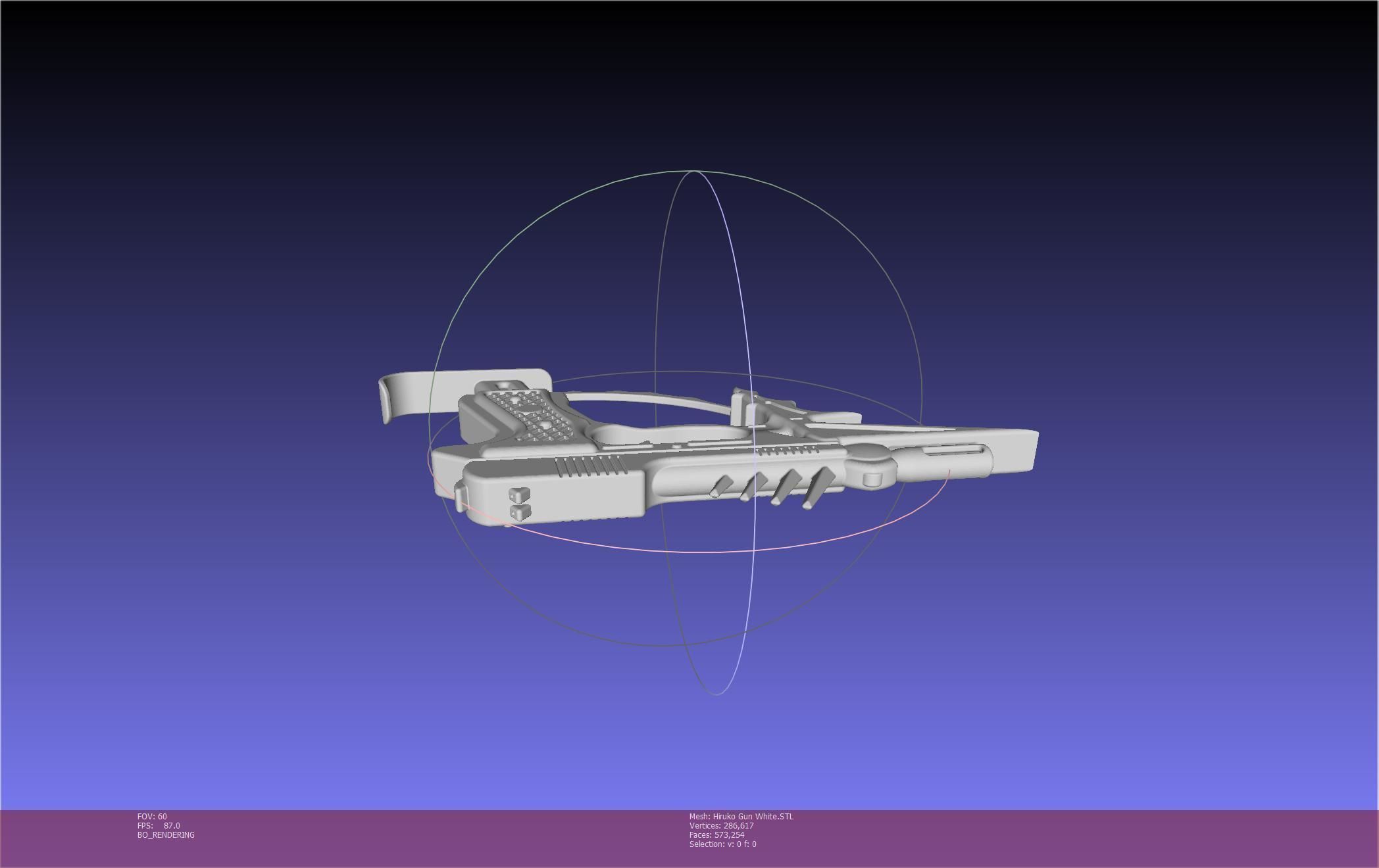Image resolution: width=1379 pixels, height=868 pixels.
Task: Click the FOV: 60 readout
Action: (x=152, y=816)
